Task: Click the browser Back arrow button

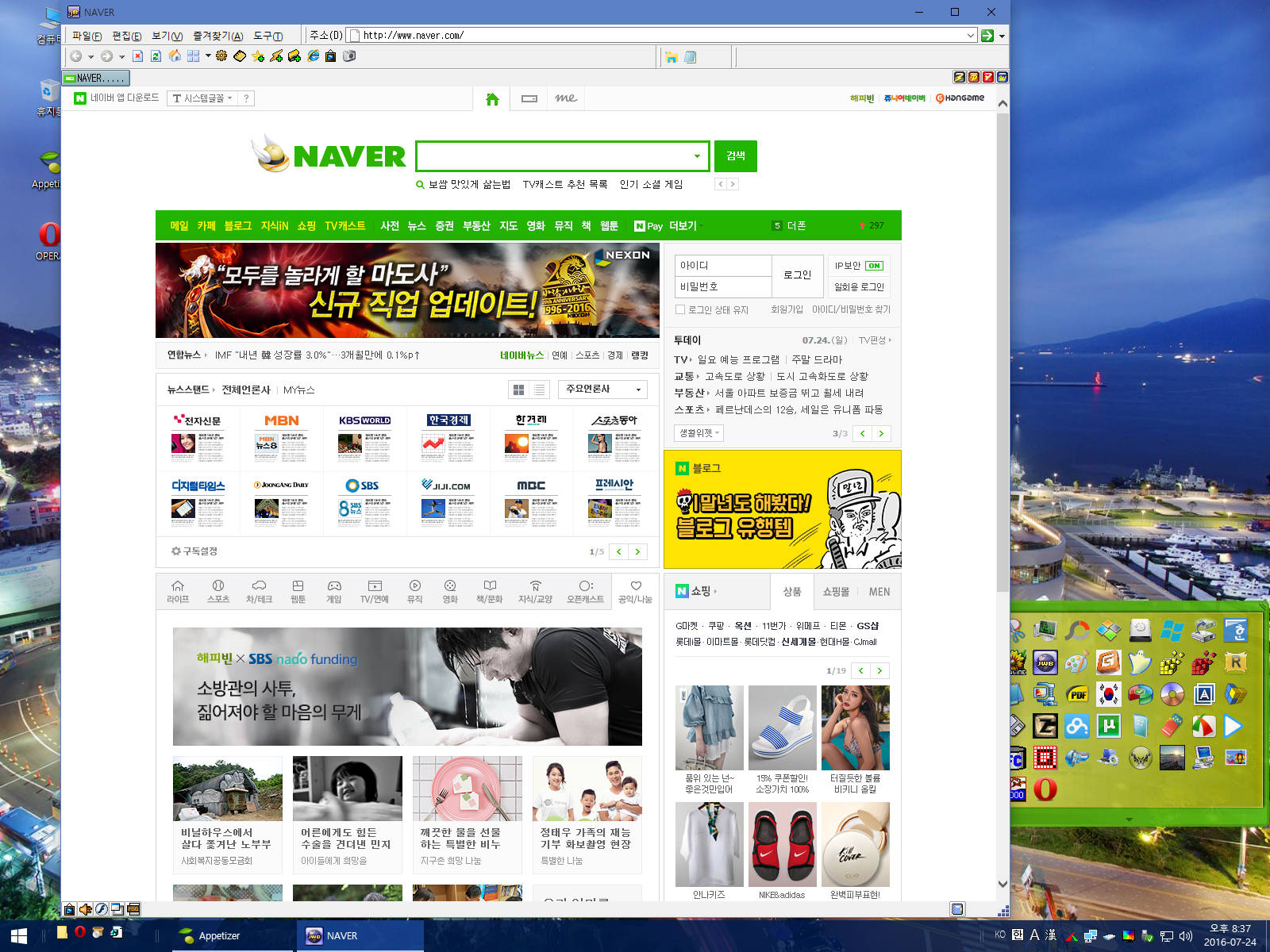Action: [76, 56]
